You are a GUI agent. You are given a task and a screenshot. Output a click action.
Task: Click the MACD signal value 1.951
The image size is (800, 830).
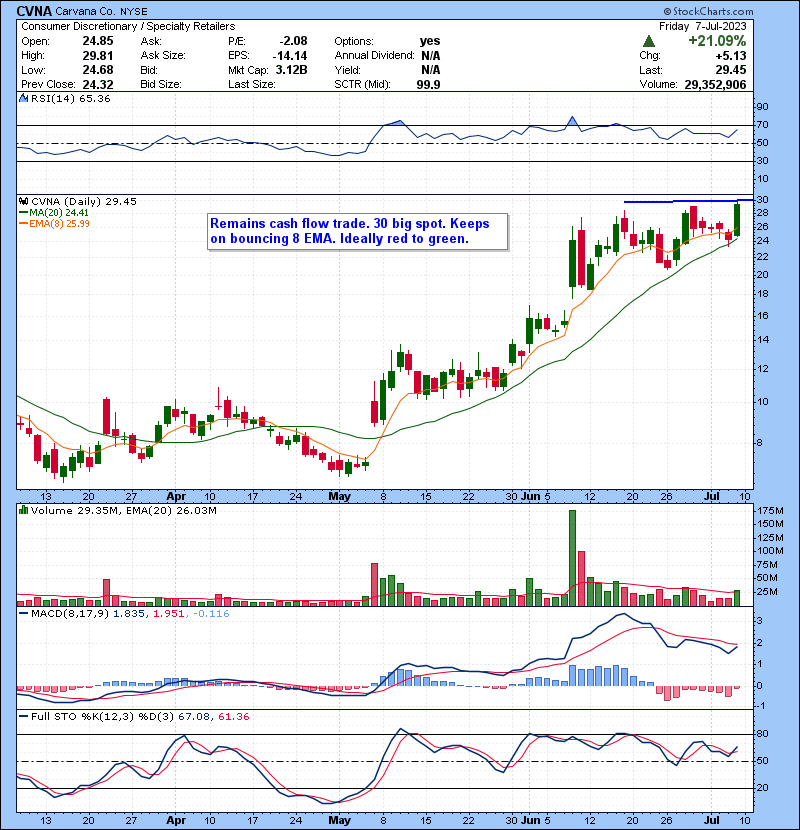[x=169, y=614]
